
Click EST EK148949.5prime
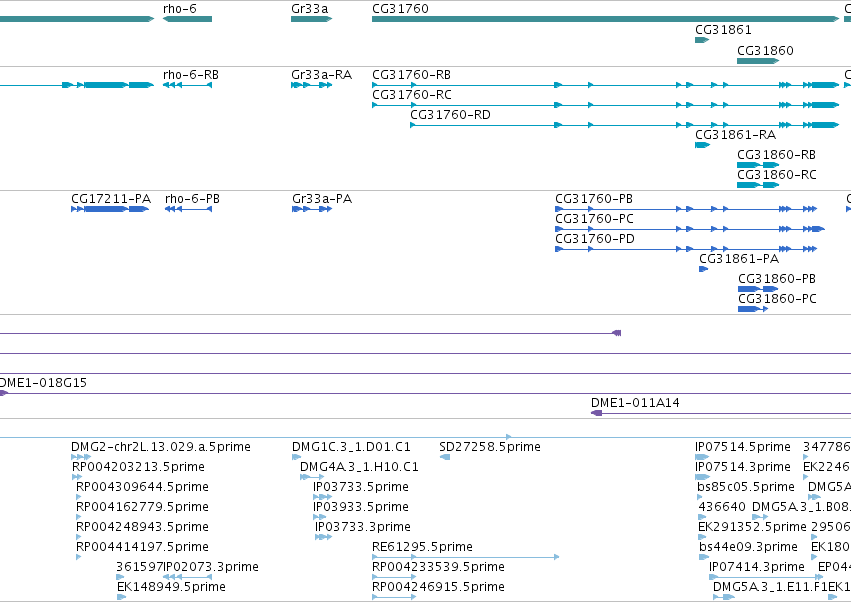(x=122, y=597)
